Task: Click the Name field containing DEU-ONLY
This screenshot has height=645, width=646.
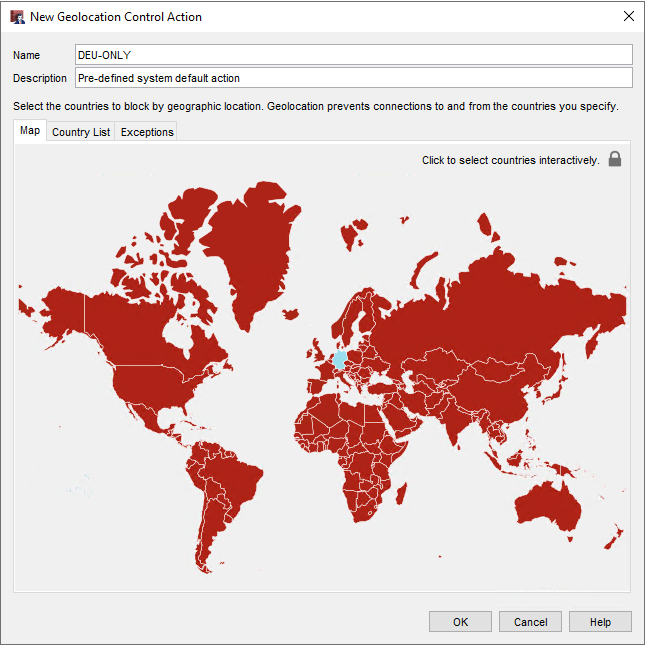Action: pos(354,54)
